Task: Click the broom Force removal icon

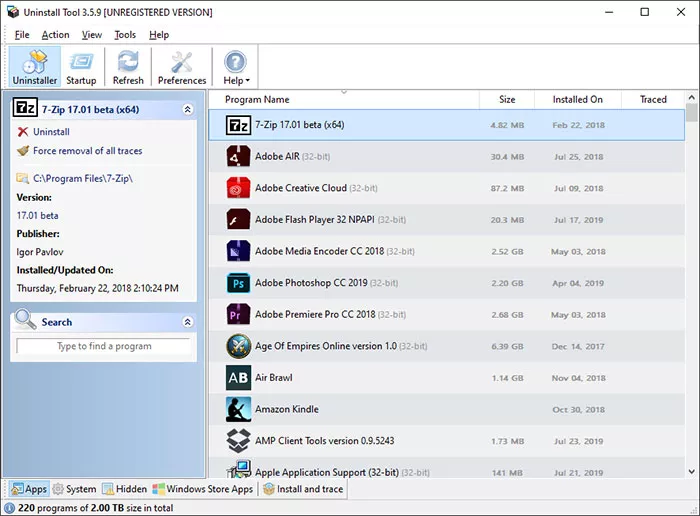Action: pyautogui.click(x=23, y=150)
